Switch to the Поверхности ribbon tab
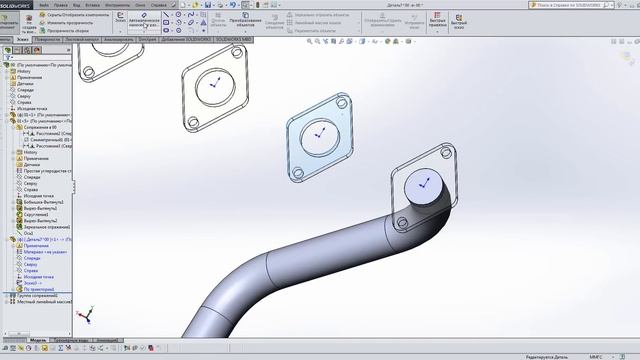The width and height of the screenshot is (640, 360). pyautogui.click(x=47, y=40)
